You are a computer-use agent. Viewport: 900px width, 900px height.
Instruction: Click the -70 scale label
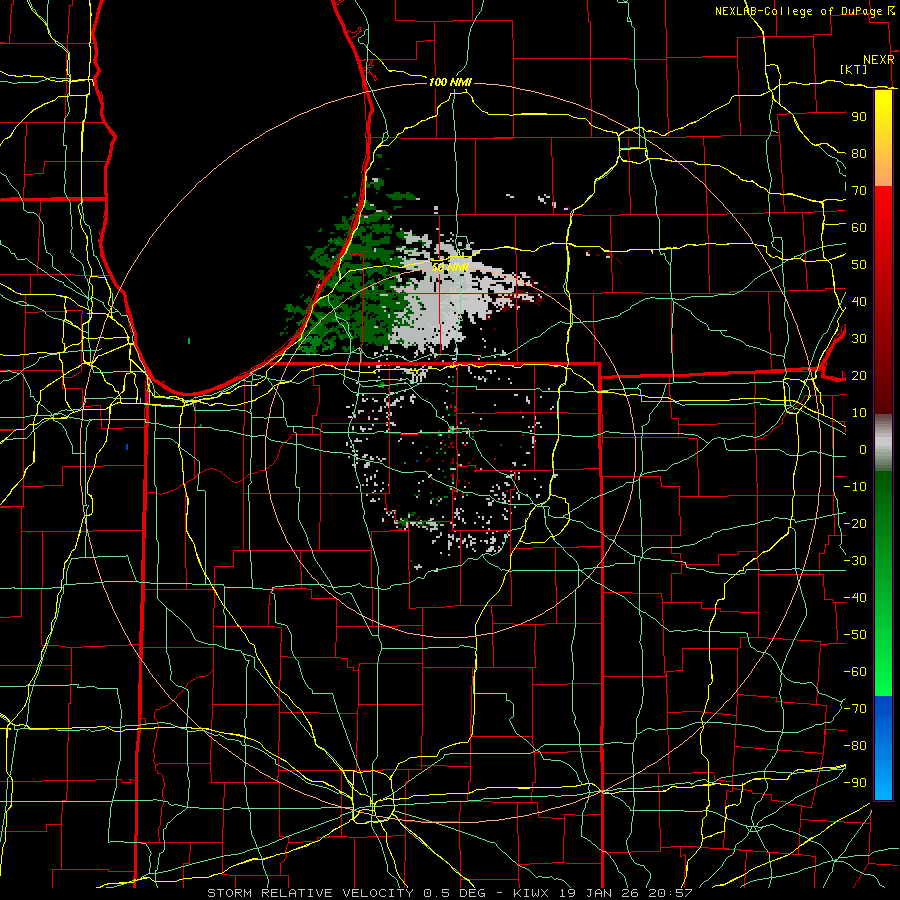coord(855,709)
